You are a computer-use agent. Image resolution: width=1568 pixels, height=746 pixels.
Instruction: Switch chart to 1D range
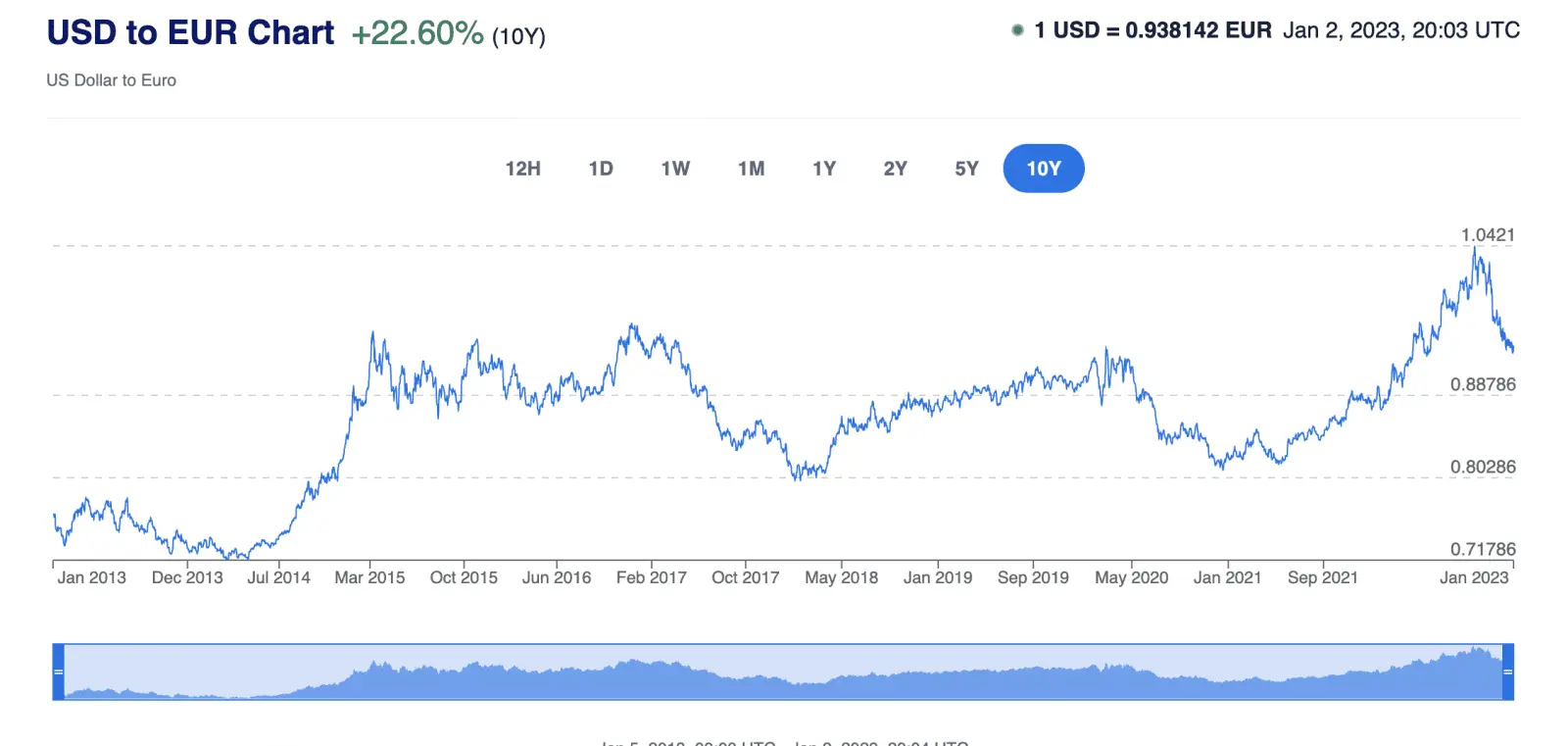[601, 169]
